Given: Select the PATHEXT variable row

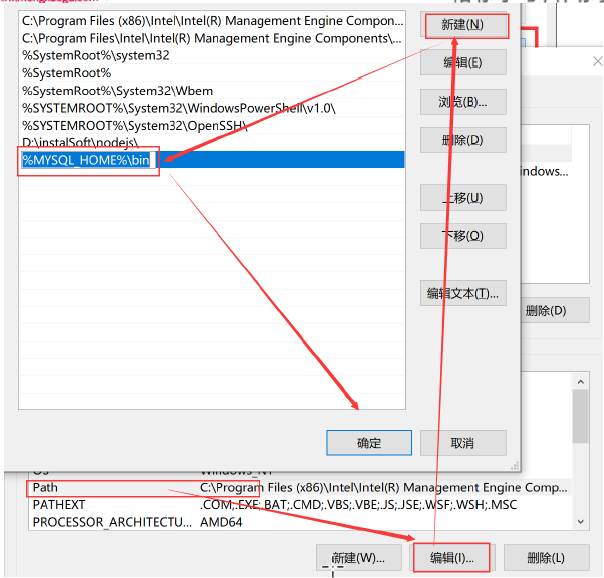Looking at the screenshot, I should point(300,504).
